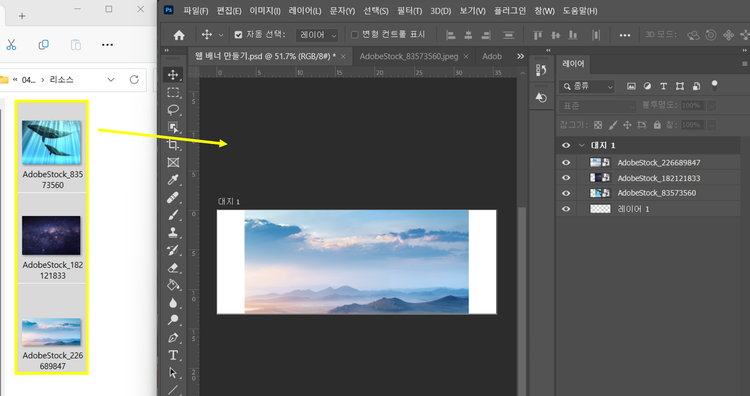The image size is (750, 396).
Task: Toggle the 자동 선택 checkbox
Action: click(238, 34)
